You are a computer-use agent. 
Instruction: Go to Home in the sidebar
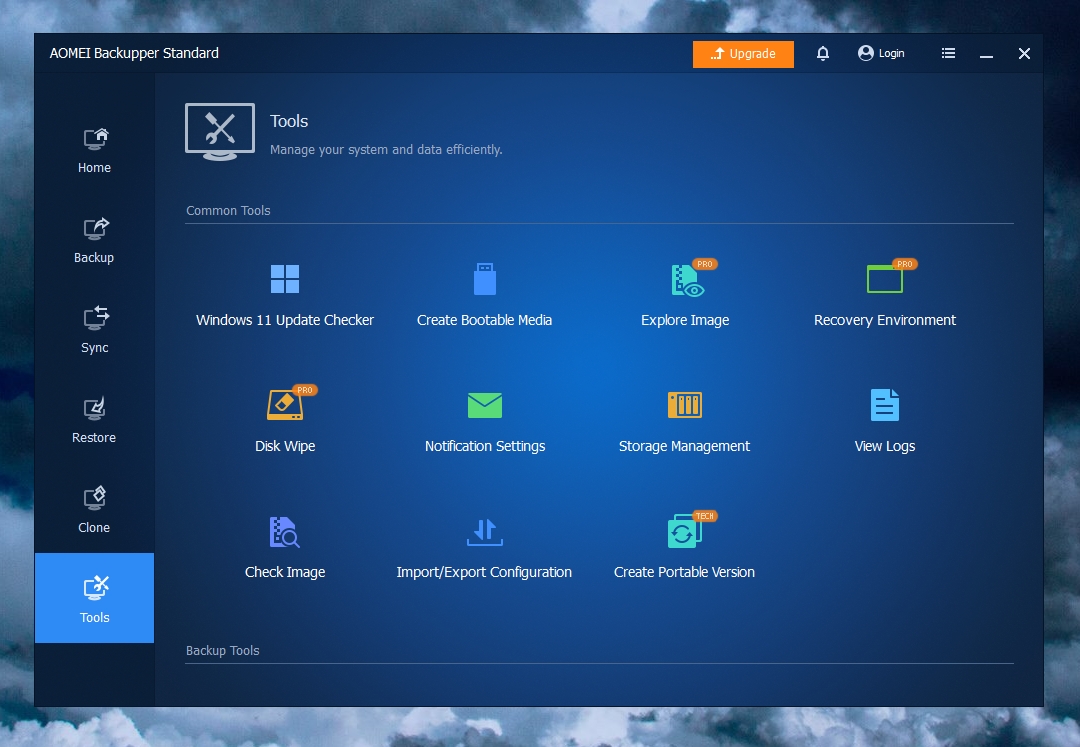tap(94, 151)
